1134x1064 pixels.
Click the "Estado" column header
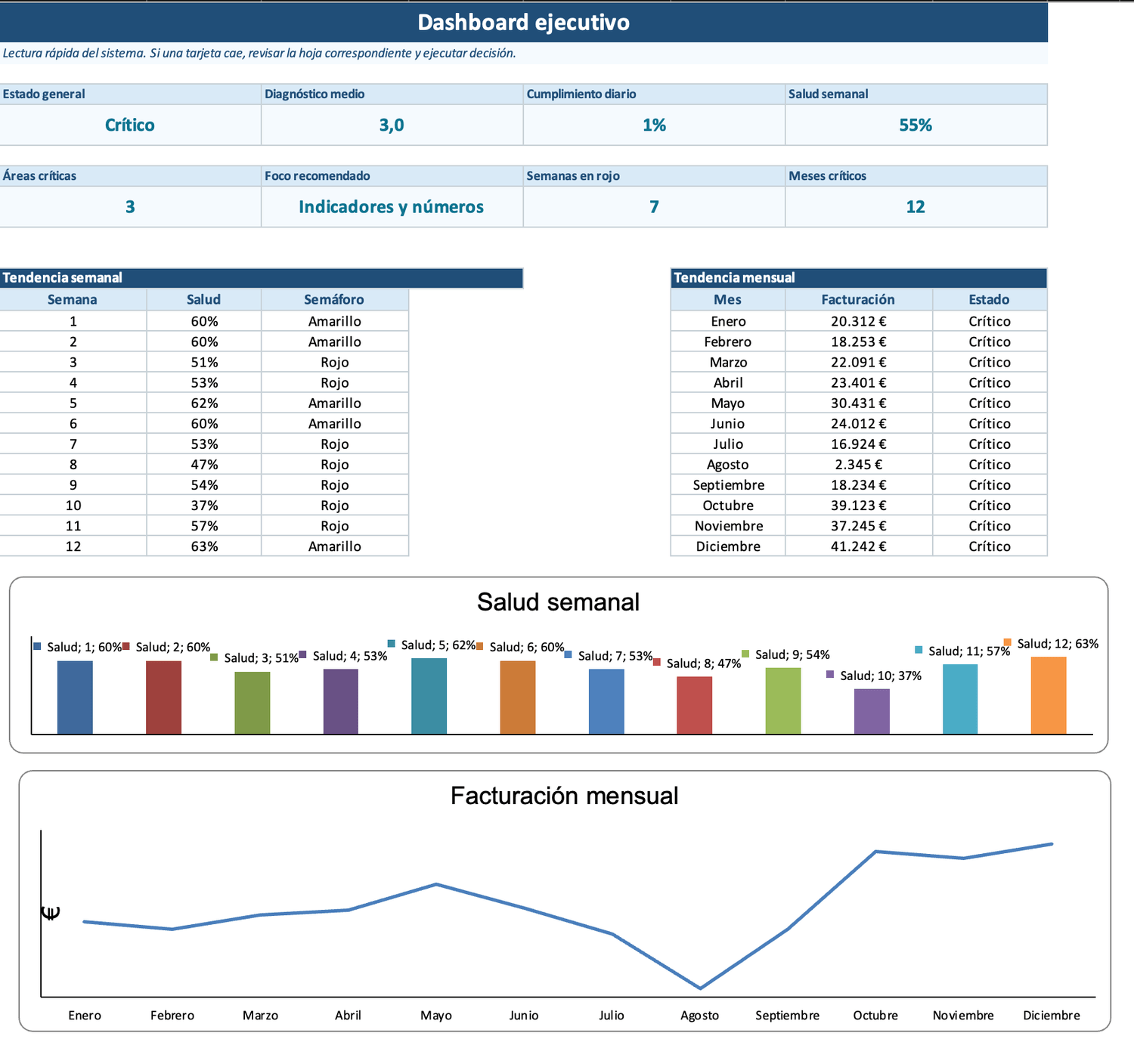(x=990, y=299)
